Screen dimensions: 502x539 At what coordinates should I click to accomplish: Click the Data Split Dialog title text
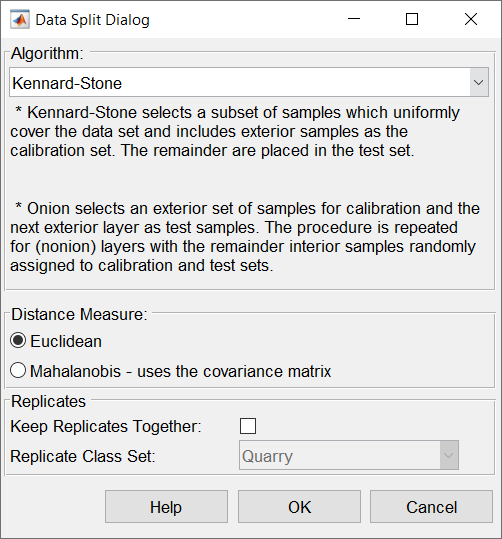tap(92, 20)
